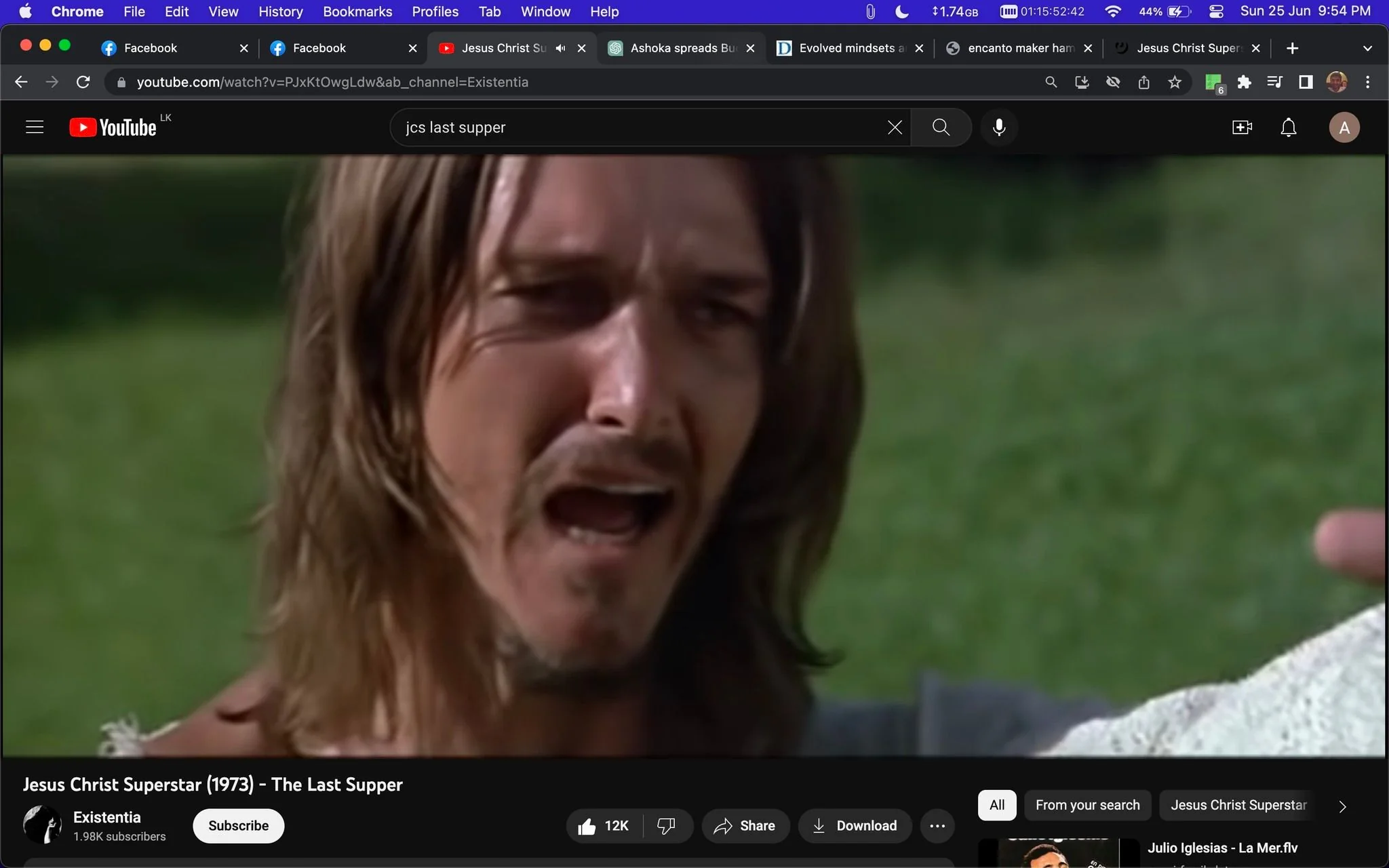Dislike the video with thumbs down
1389x868 pixels.
[667, 825]
